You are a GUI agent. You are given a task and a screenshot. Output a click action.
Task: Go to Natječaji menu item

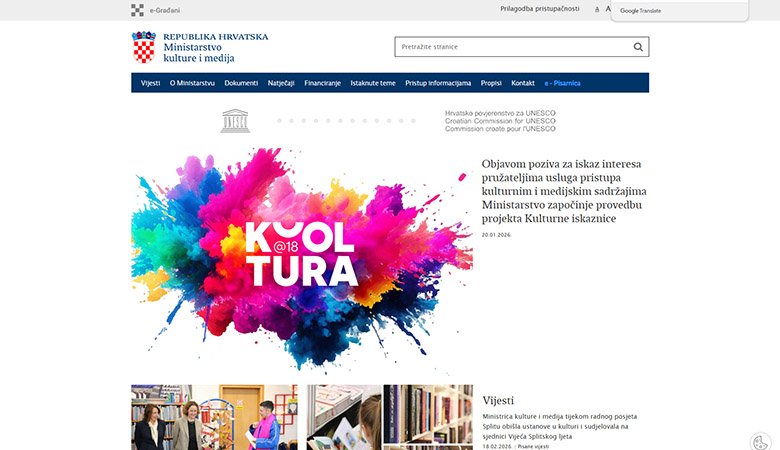click(281, 83)
